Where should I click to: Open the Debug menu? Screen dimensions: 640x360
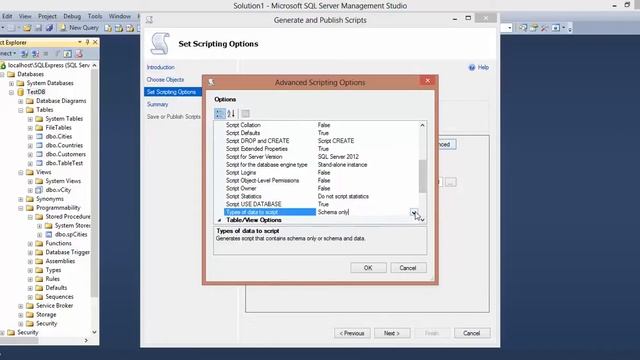pos(72,16)
